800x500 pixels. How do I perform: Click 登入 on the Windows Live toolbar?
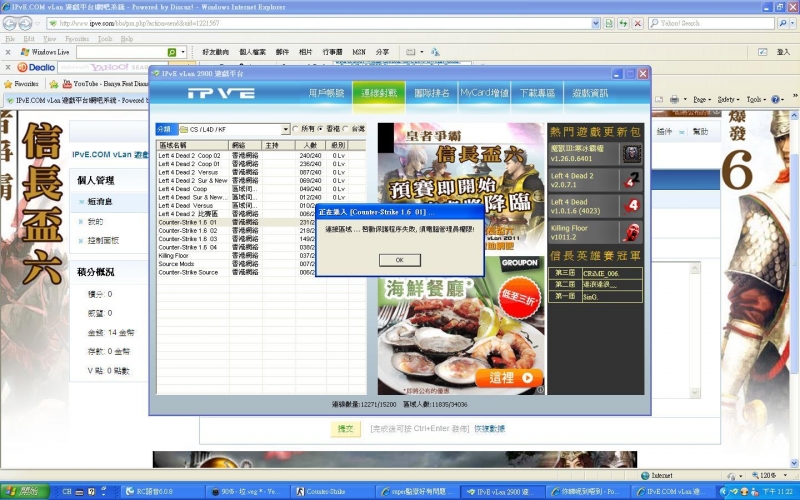coord(783,52)
